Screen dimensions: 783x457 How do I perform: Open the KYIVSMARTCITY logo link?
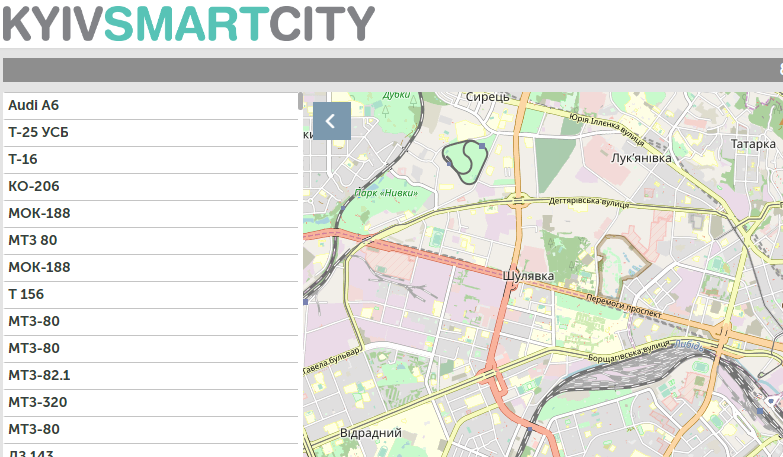click(189, 23)
